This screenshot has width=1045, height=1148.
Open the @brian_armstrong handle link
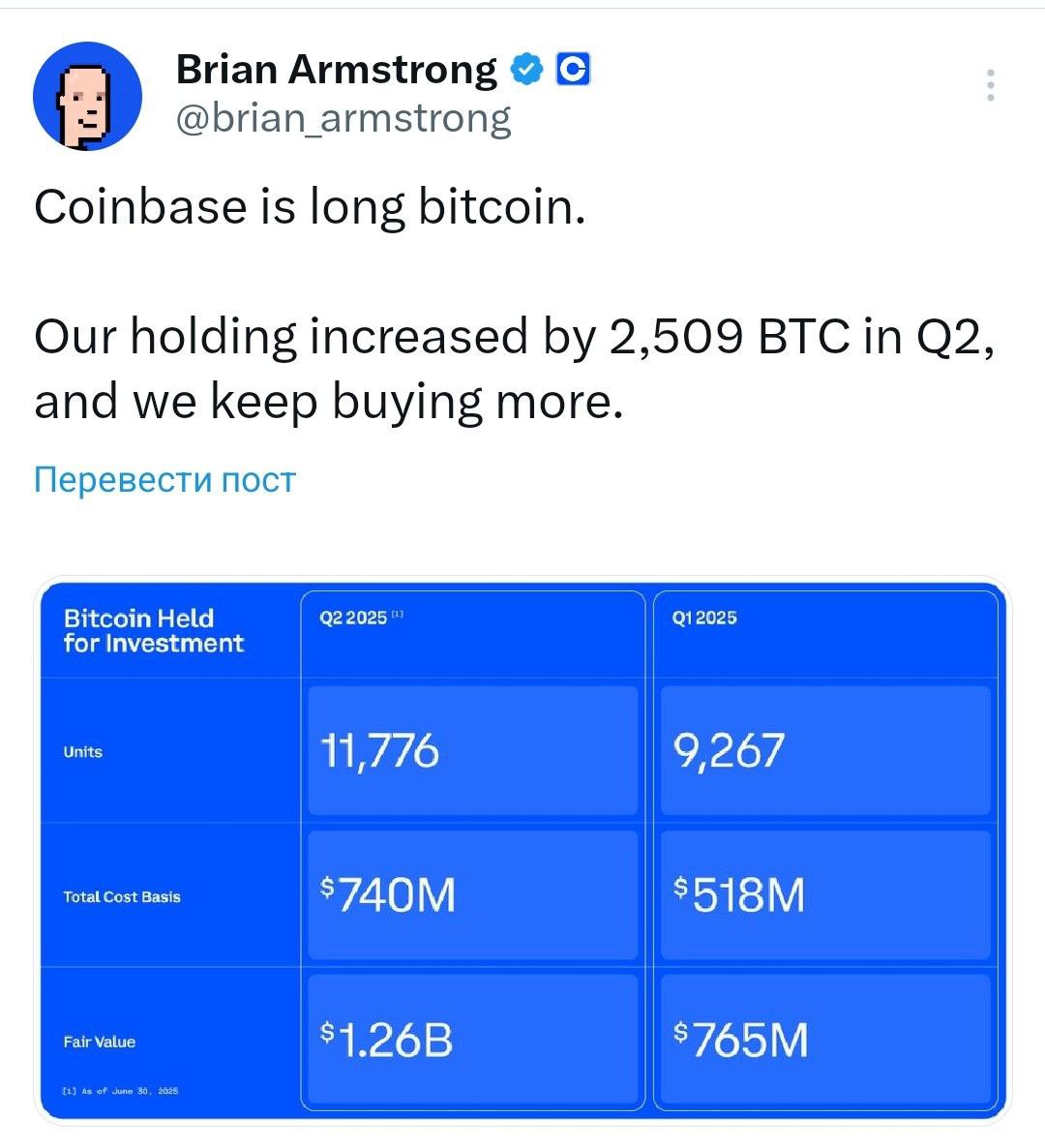343,119
